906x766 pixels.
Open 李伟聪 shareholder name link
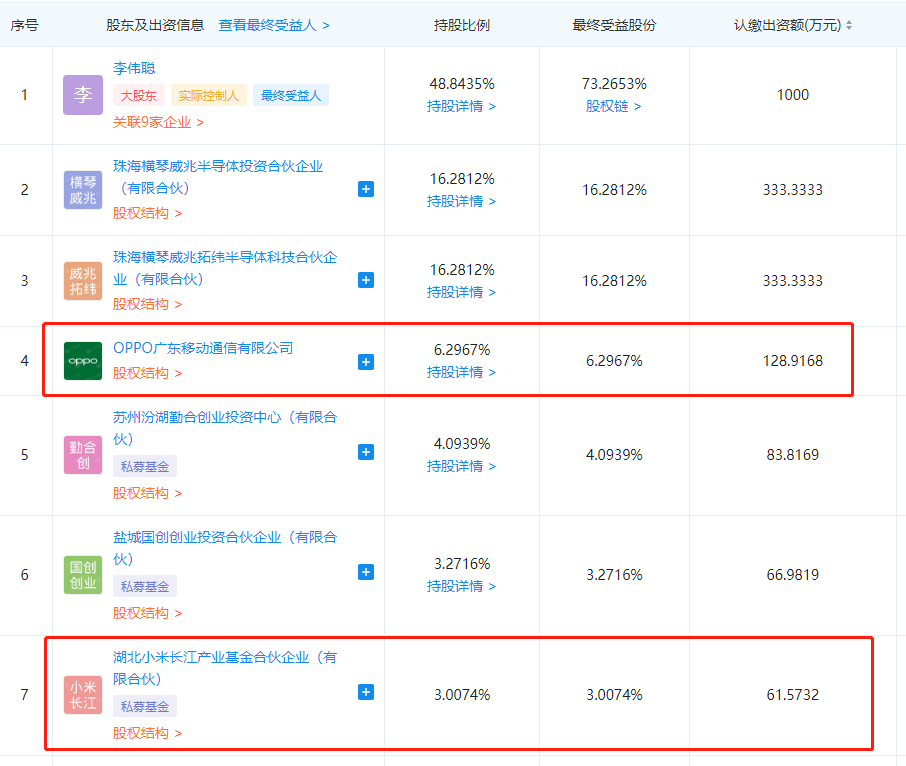pos(134,68)
